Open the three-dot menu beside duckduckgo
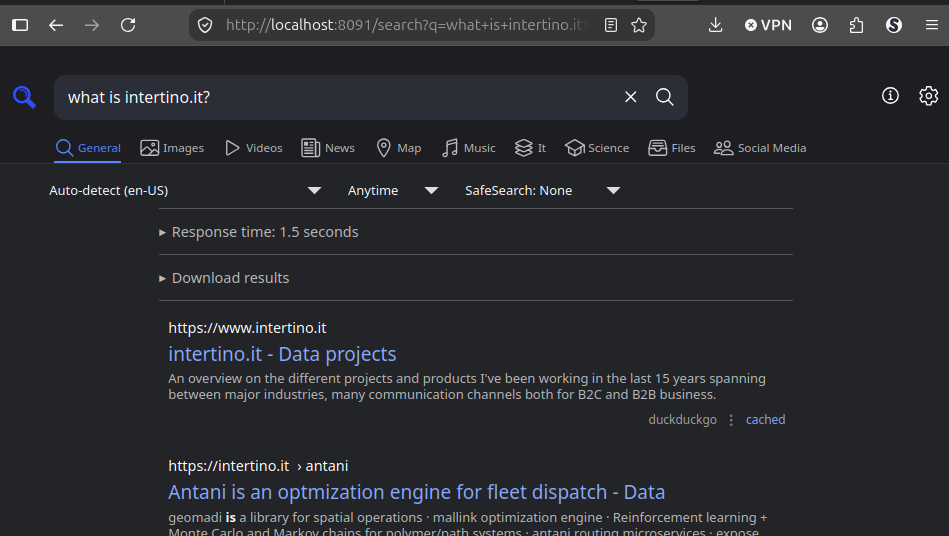 (x=731, y=420)
